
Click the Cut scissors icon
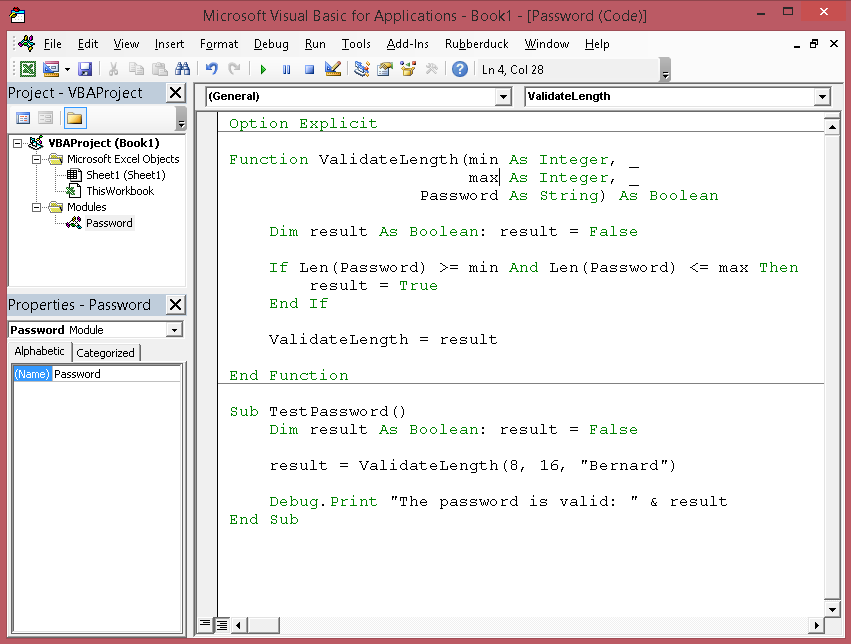(x=113, y=69)
